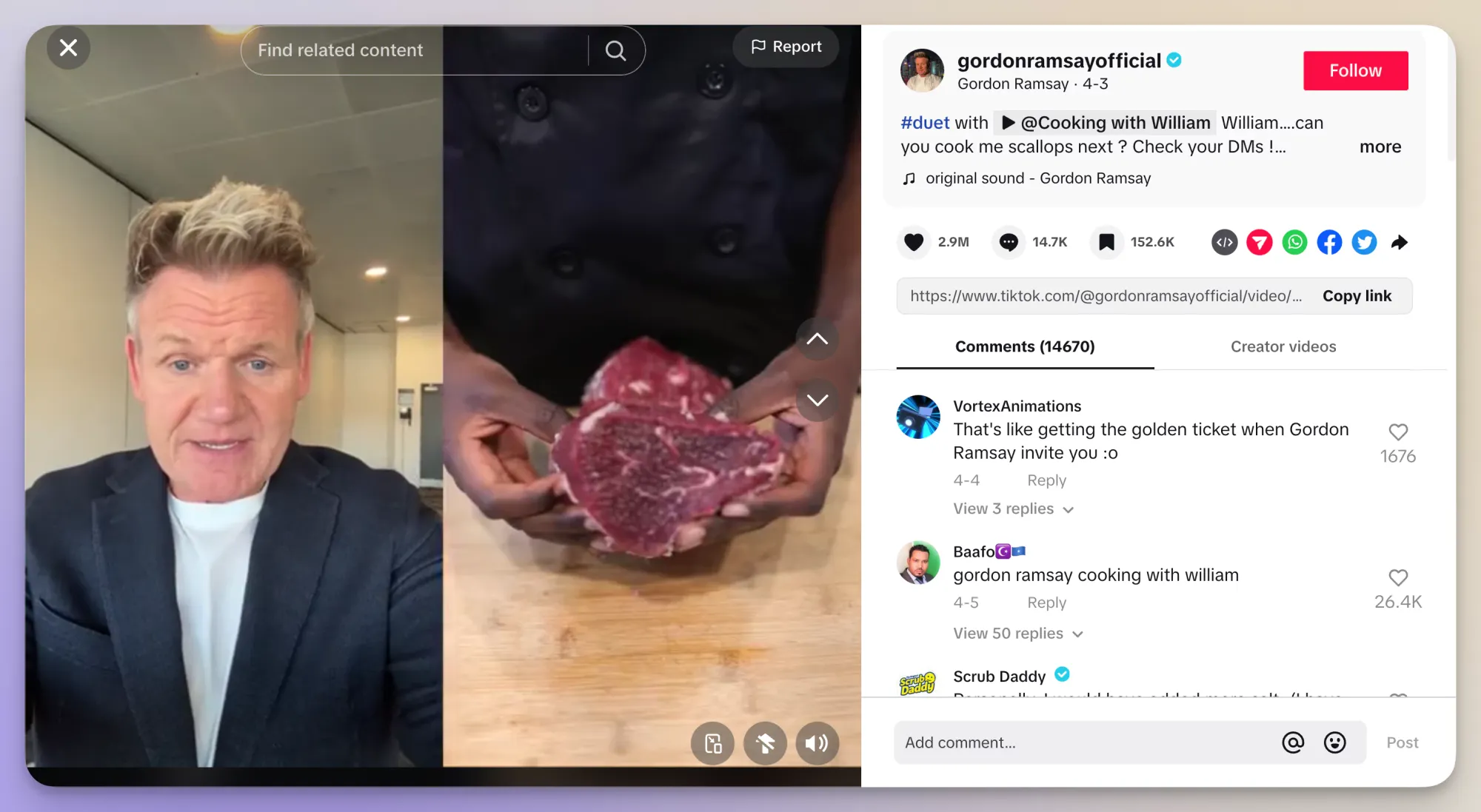Expand View 50 replies under Baafo
This screenshot has height=812, width=1481.
click(x=1012, y=633)
